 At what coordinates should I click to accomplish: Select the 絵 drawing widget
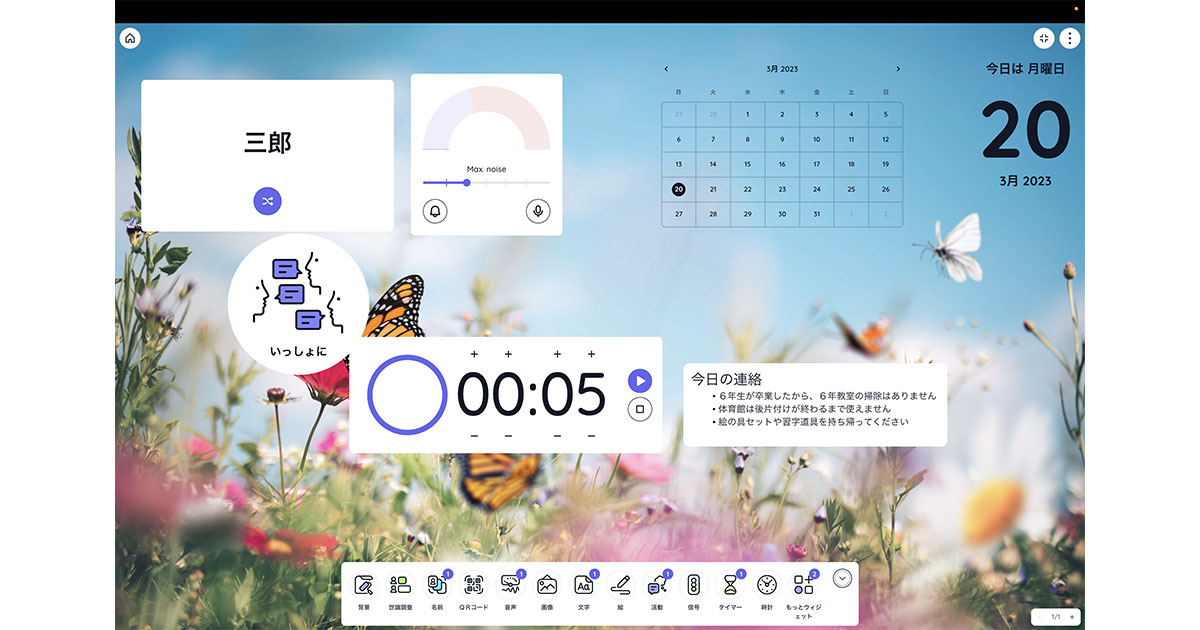tap(621, 585)
